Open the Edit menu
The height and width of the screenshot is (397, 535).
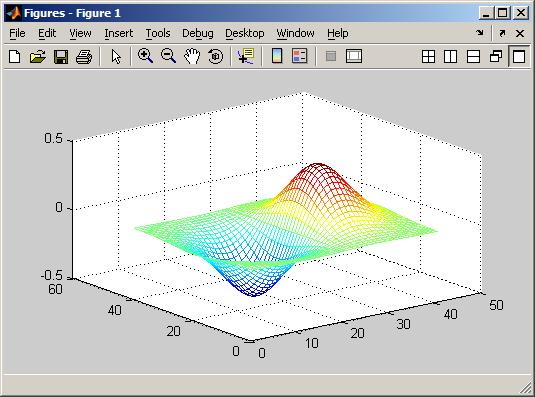[x=47, y=33]
